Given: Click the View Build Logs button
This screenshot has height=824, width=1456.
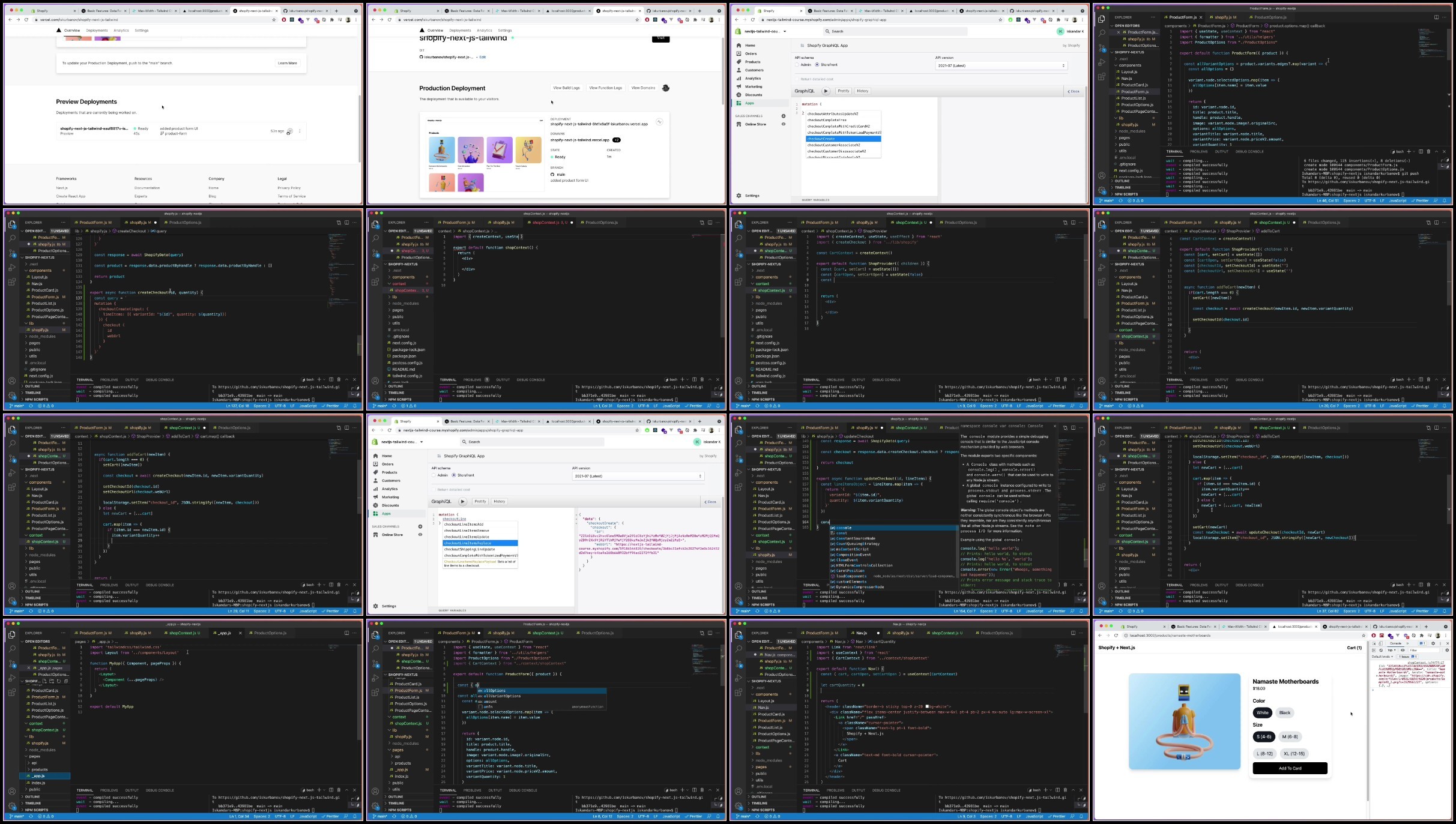Looking at the screenshot, I should pyautogui.click(x=566, y=88).
